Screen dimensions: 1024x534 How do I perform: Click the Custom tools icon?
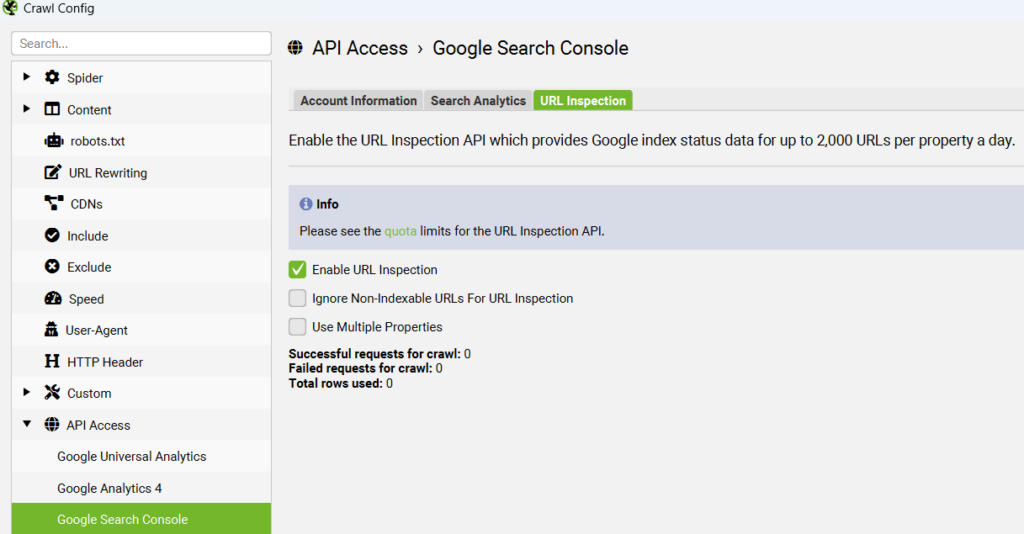(x=52, y=392)
